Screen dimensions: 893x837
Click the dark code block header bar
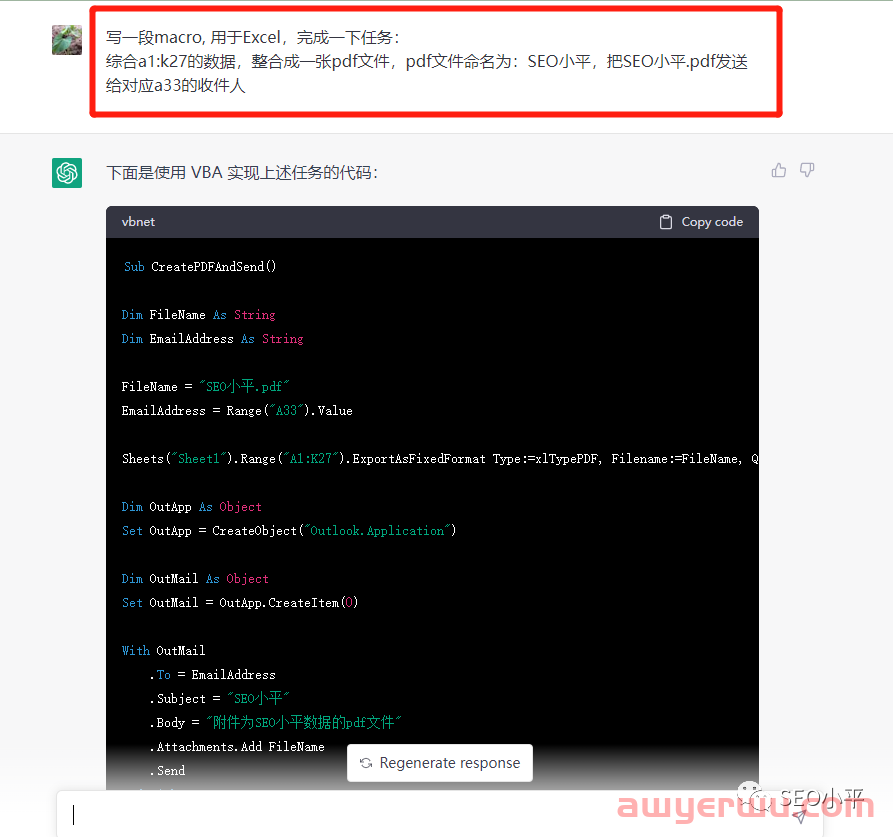pyautogui.click(x=400, y=221)
